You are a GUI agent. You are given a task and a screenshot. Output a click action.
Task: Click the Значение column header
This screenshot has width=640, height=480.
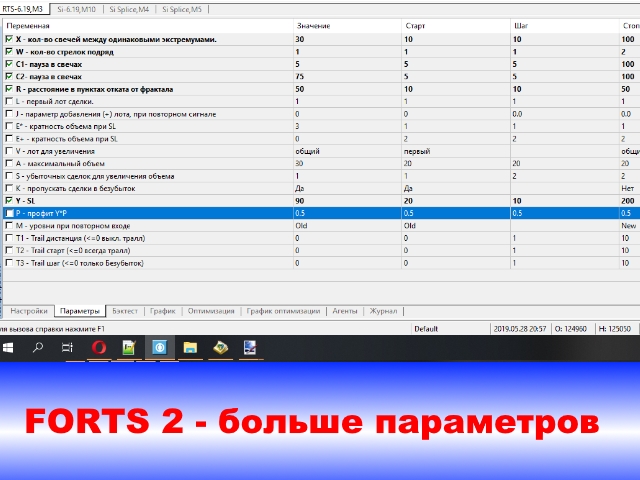click(x=313, y=26)
